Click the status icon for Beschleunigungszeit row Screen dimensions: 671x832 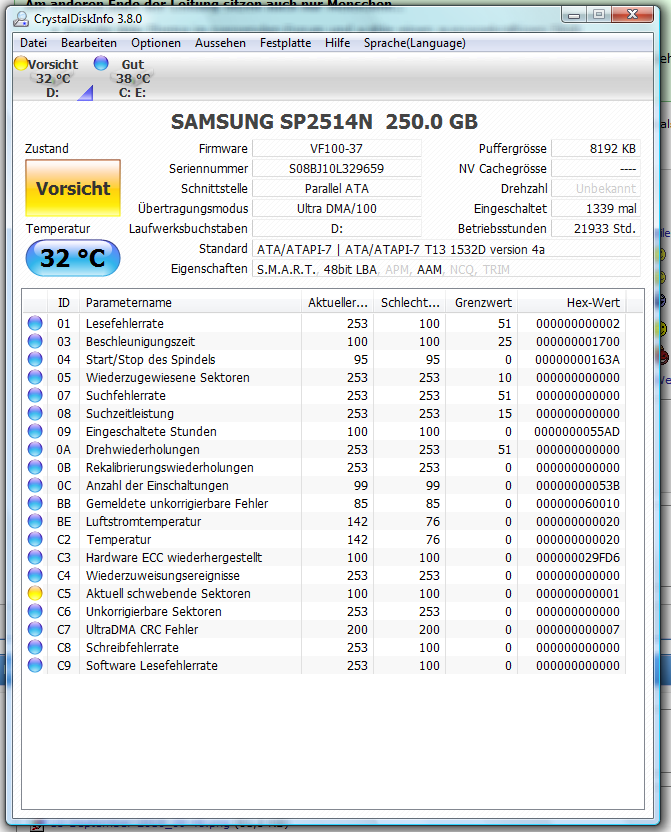coord(35,341)
